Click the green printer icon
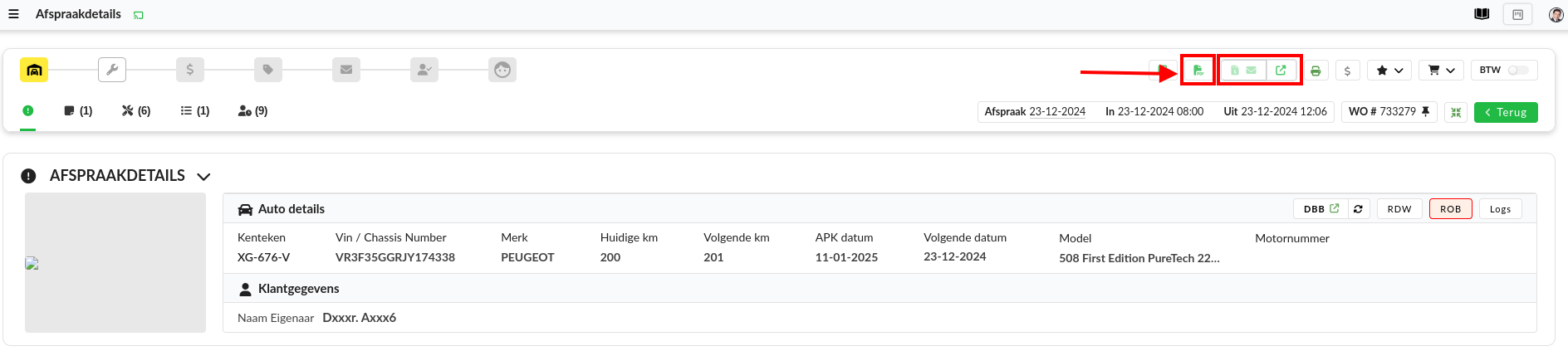 pyautogui.click(x=1316, y=71)
